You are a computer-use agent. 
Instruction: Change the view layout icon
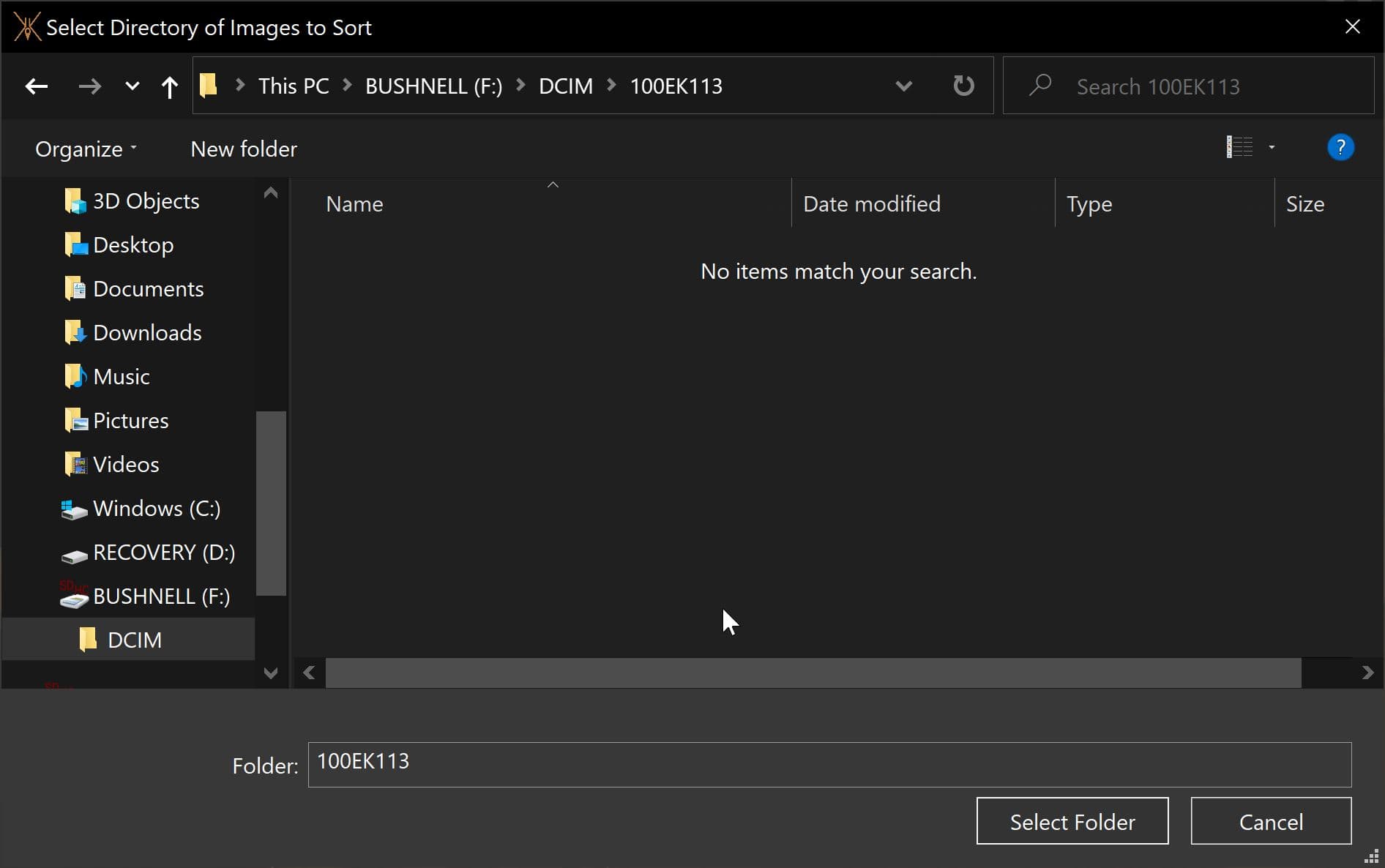pyautogui.click(x=1239, y=147)
